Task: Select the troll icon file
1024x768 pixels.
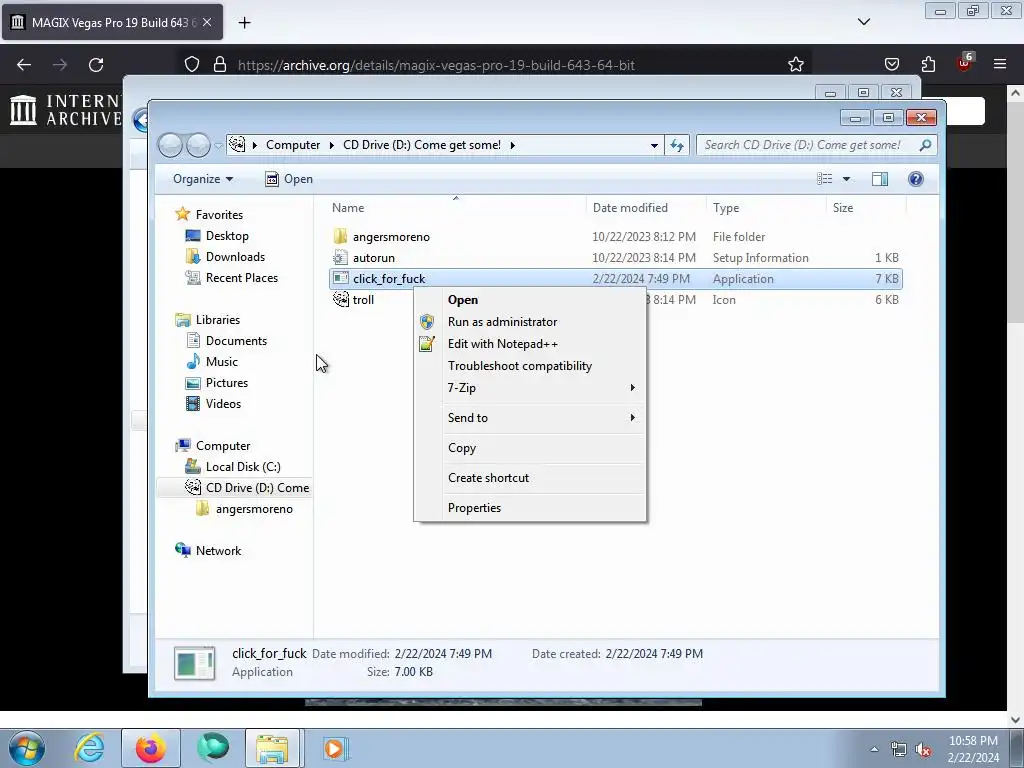Action: 363,300
